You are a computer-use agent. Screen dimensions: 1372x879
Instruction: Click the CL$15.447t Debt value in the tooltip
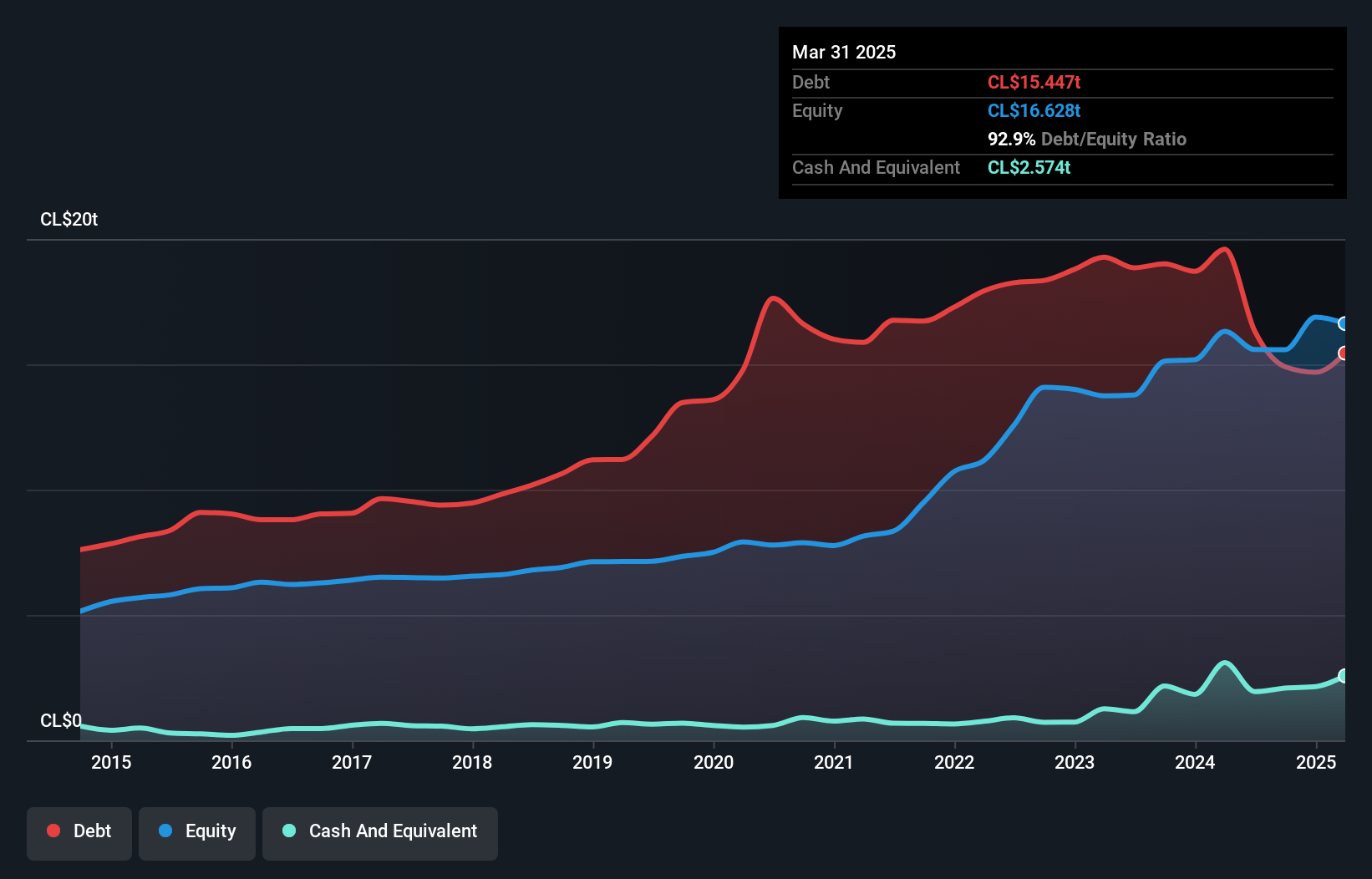(x=1034, y=82)
